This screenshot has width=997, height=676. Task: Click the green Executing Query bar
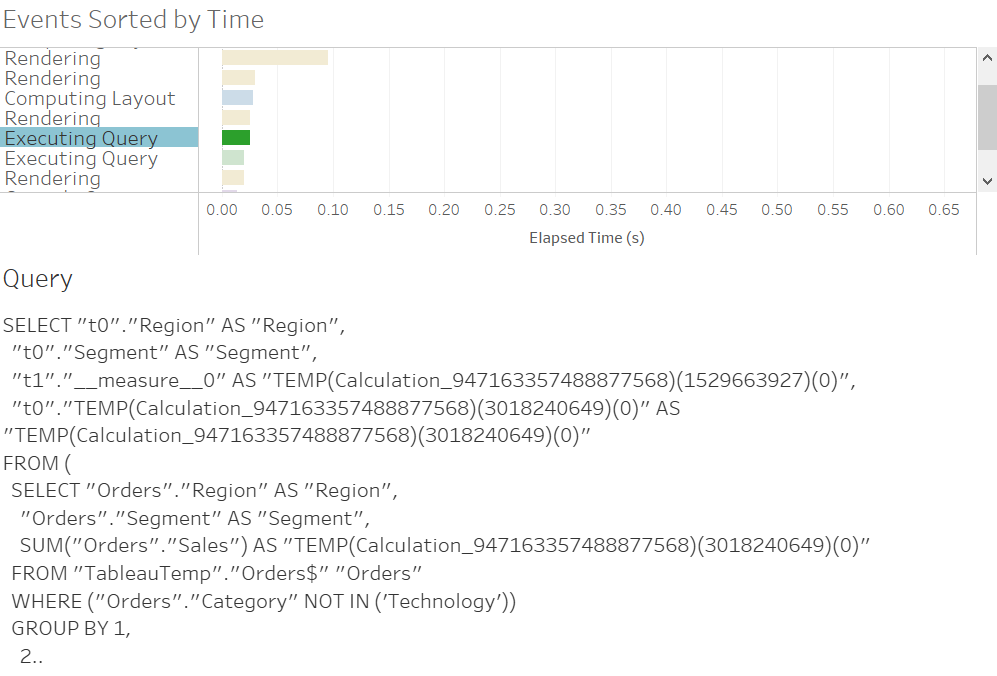click(235, 137)
